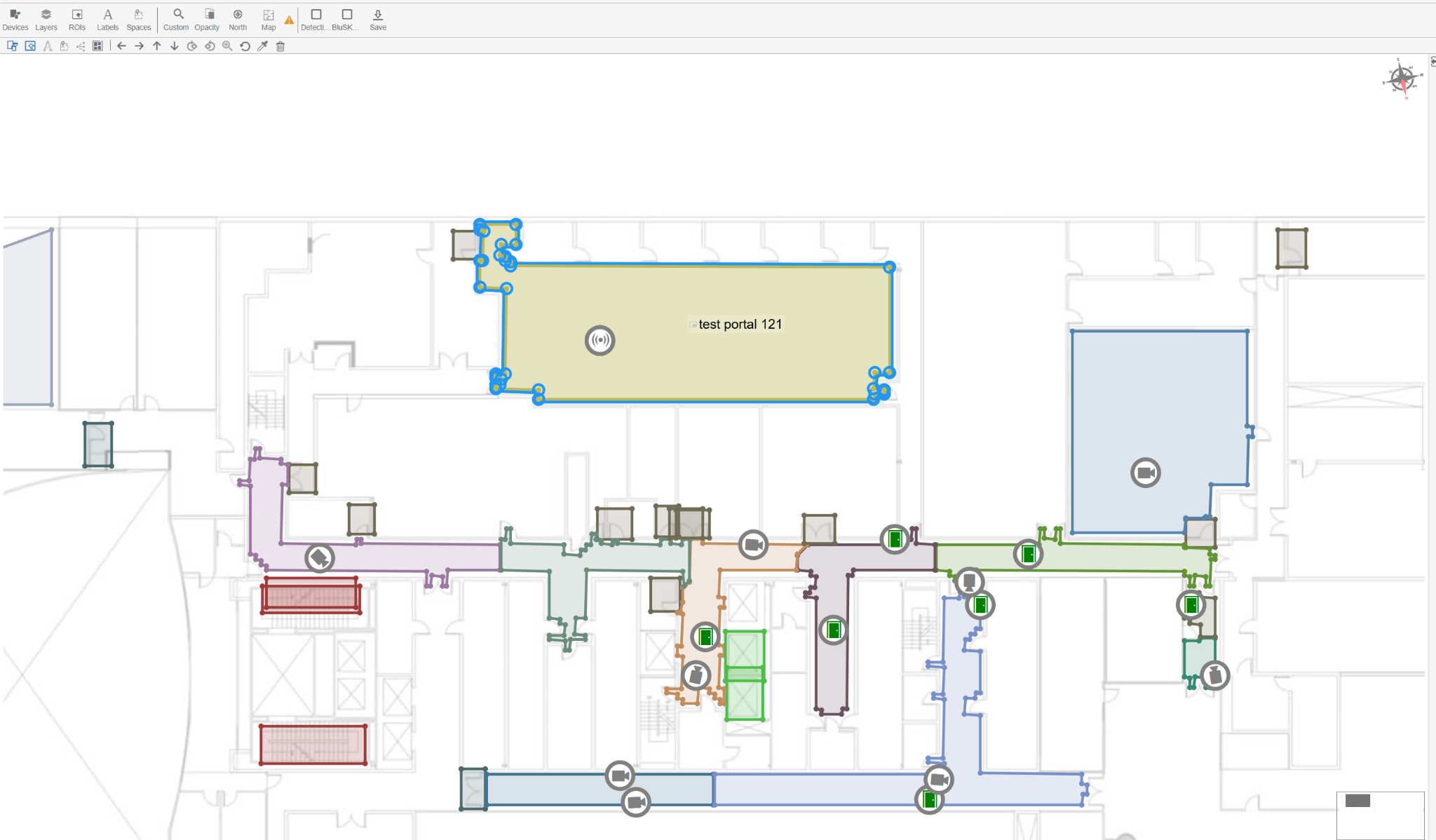Open the Map options

(x=269, y=20)
